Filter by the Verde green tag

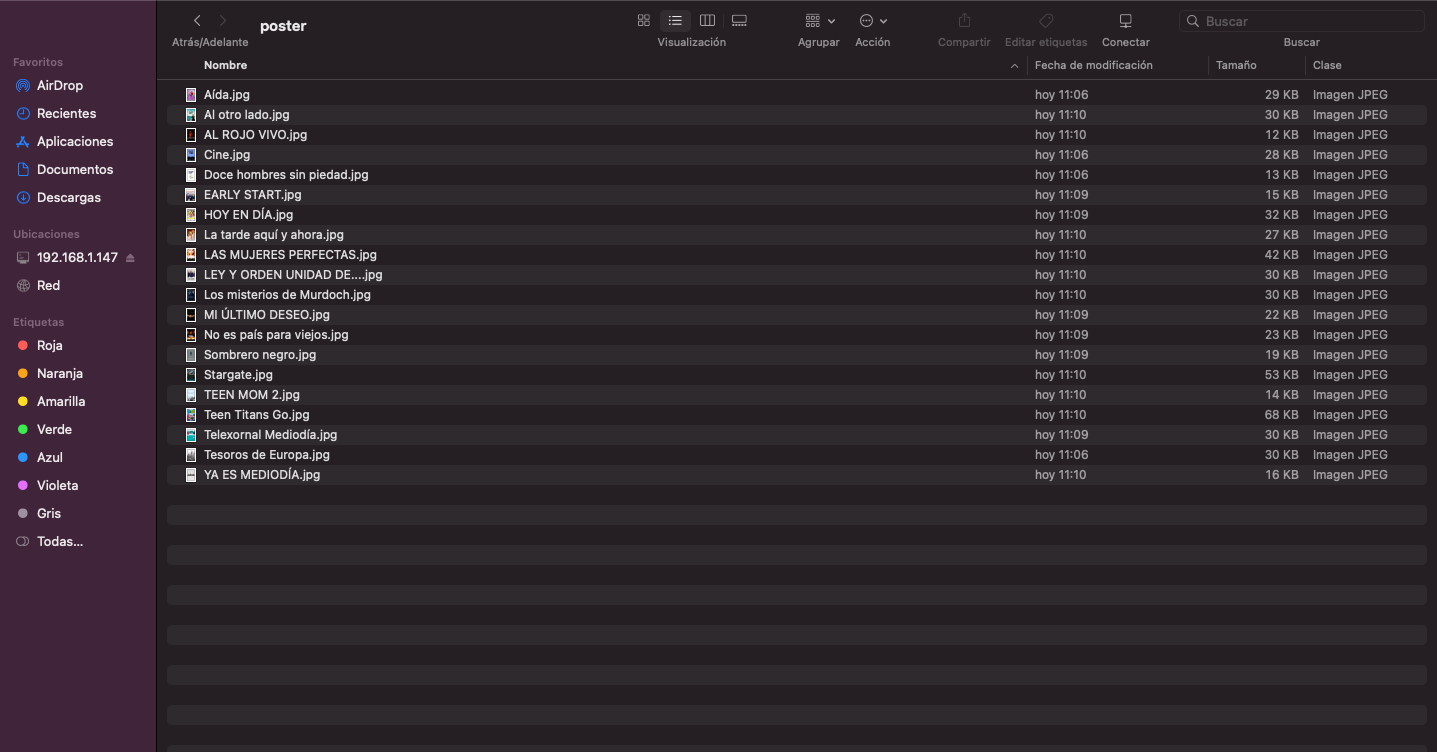[x=54, y=430]
